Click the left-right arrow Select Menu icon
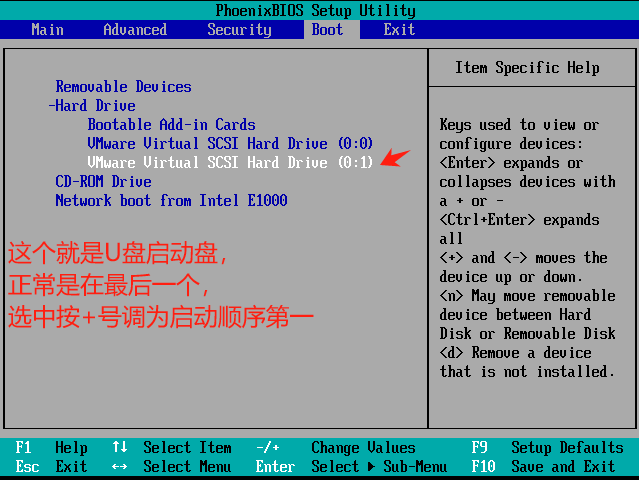 click(120, 467)
